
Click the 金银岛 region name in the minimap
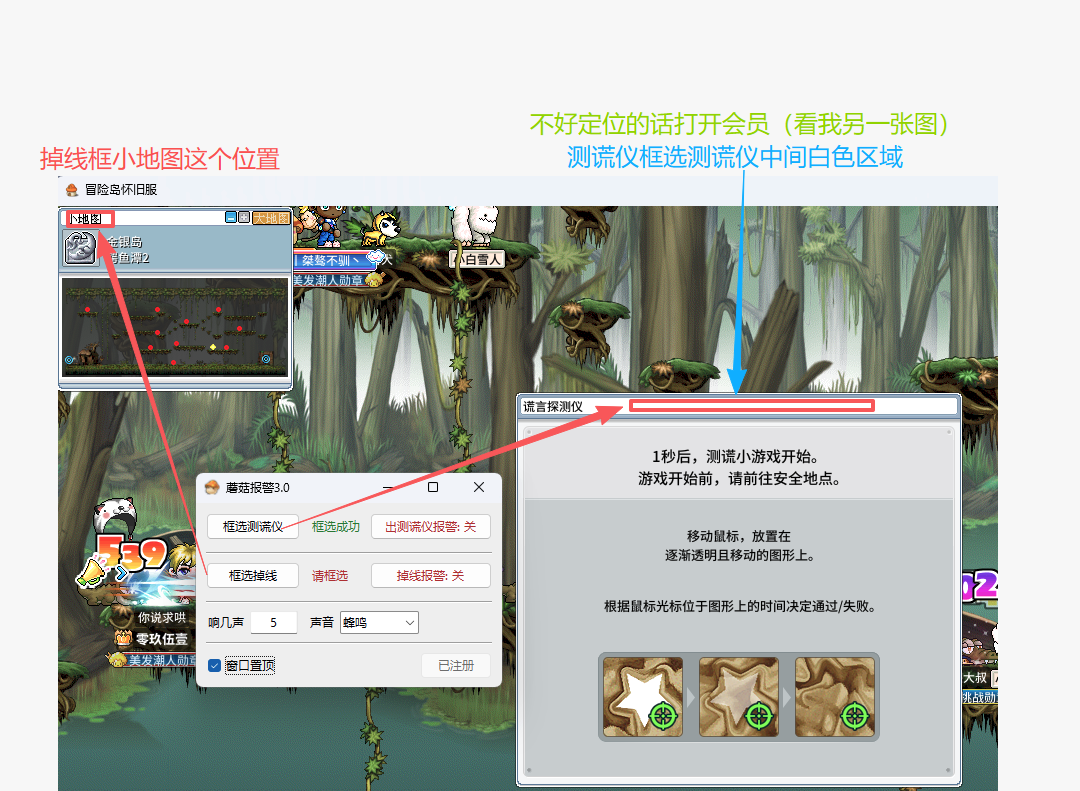(124, 242)
